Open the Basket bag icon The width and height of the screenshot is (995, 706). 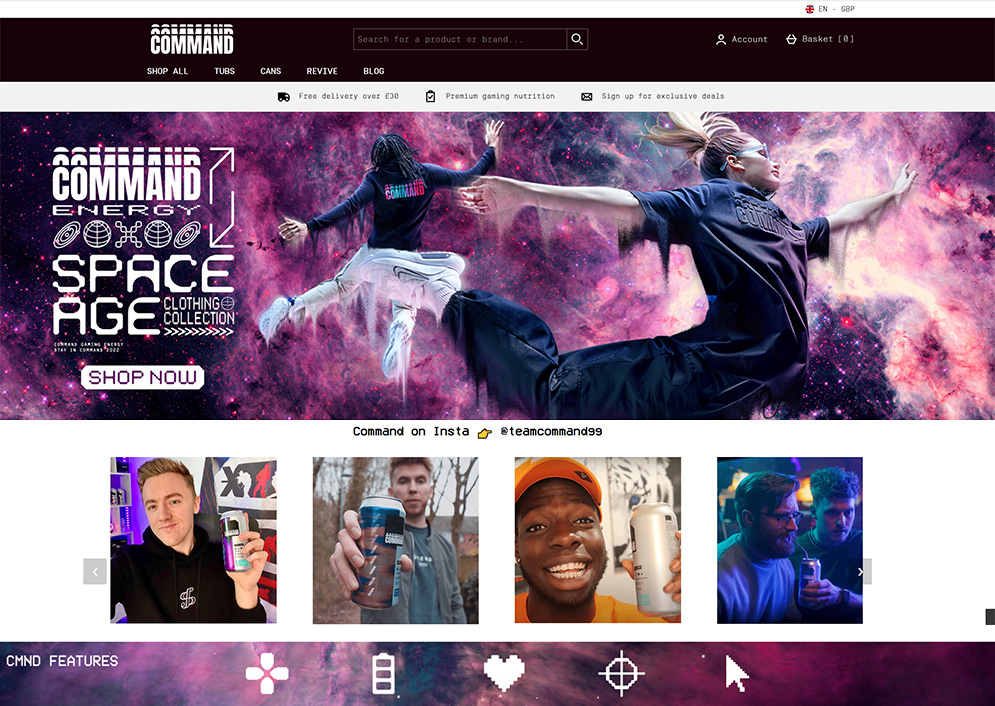(791, 39)
